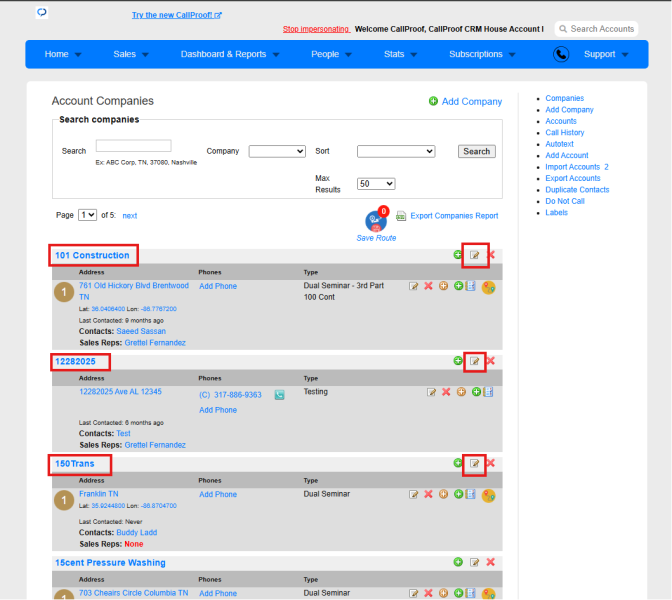Open the Dashboard & Reports menu

coord(230,54)
